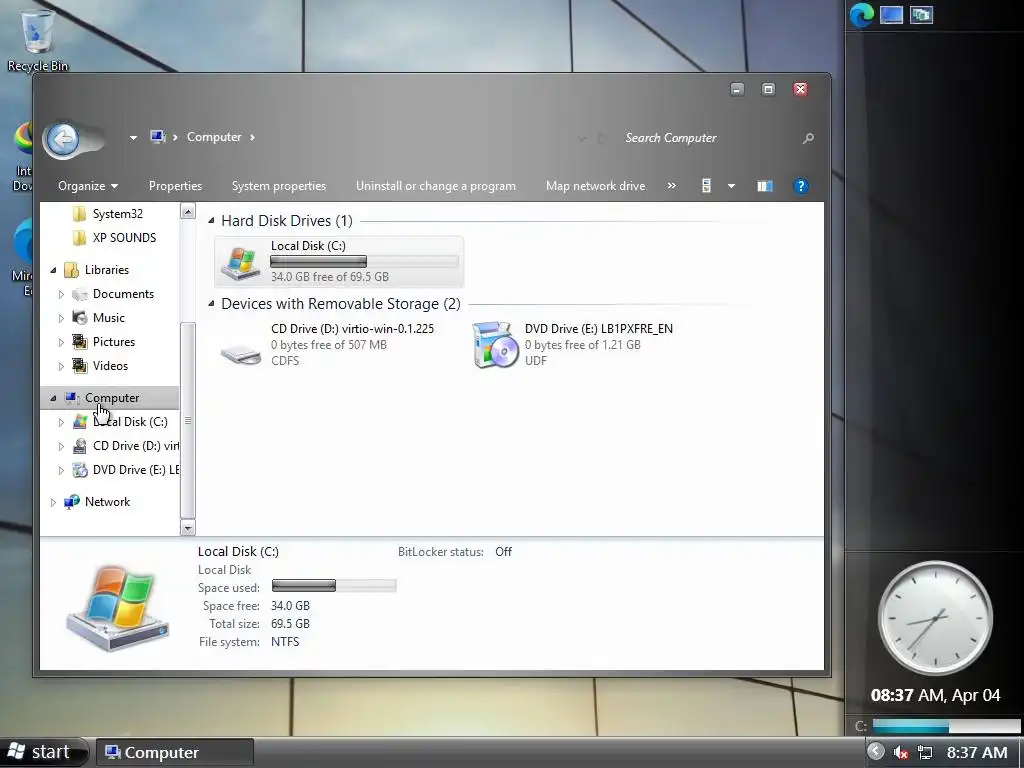This screenshot has height=768, width=1024.
Task: Expand CD Drive (D:) tree node
Action: tap(61, 447)
